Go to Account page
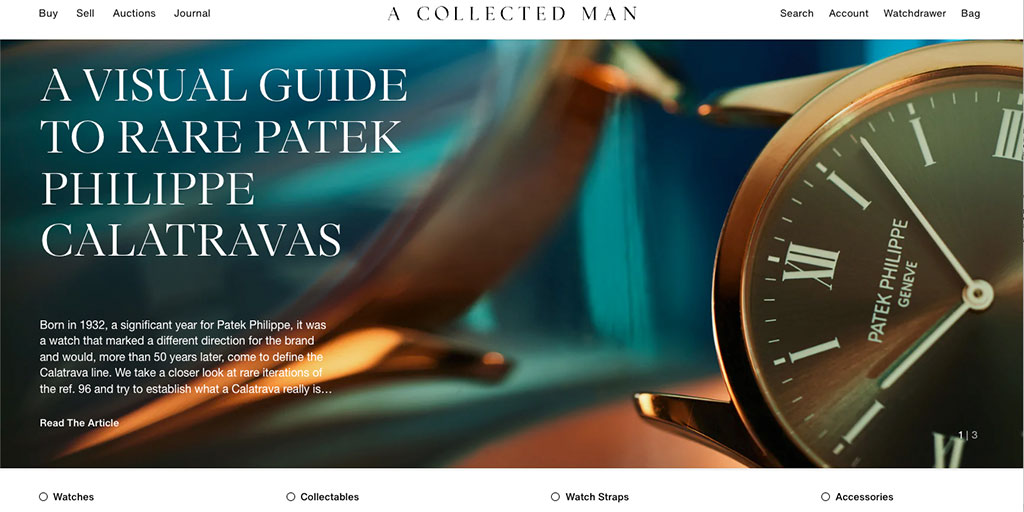1024x512 pixels. point(848,13)
